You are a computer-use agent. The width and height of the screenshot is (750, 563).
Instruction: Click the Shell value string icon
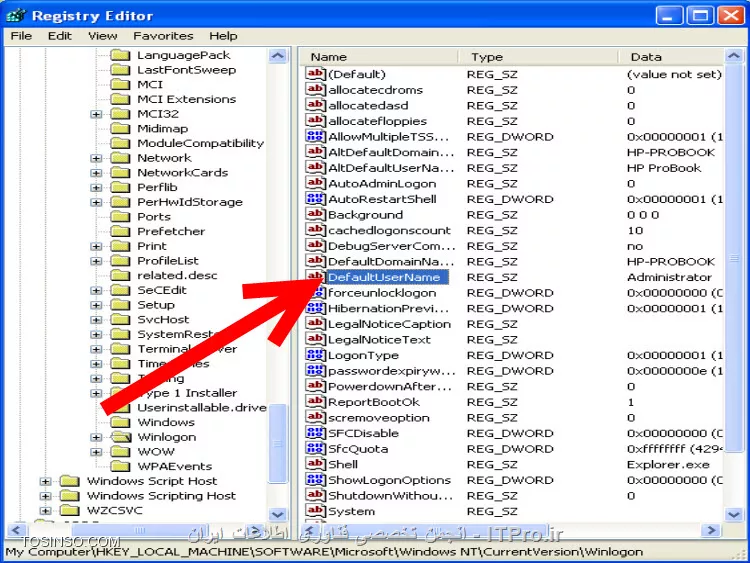tap(315, 464)
